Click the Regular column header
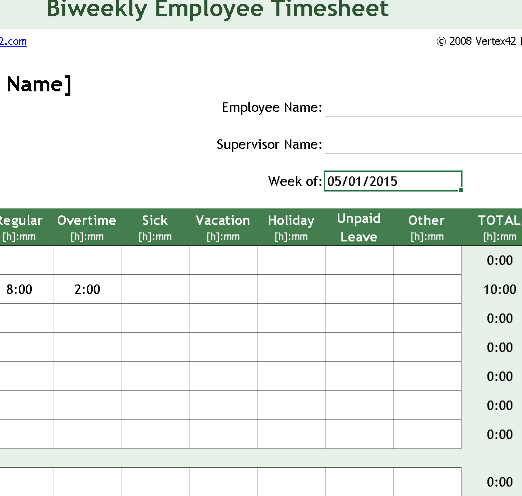522x496 pixels. 26,227
